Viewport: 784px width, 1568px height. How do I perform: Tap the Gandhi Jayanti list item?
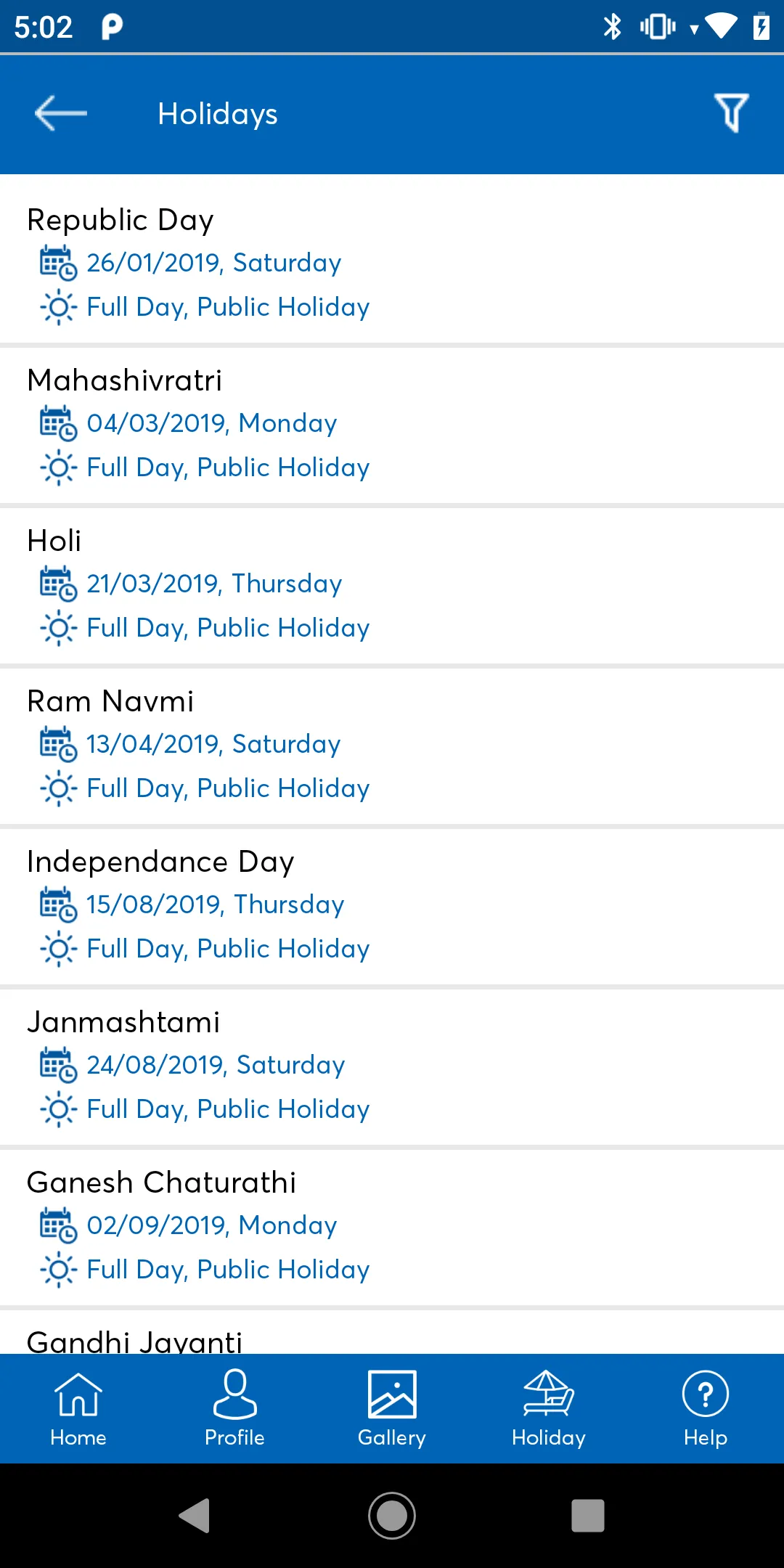(135, 1340)
